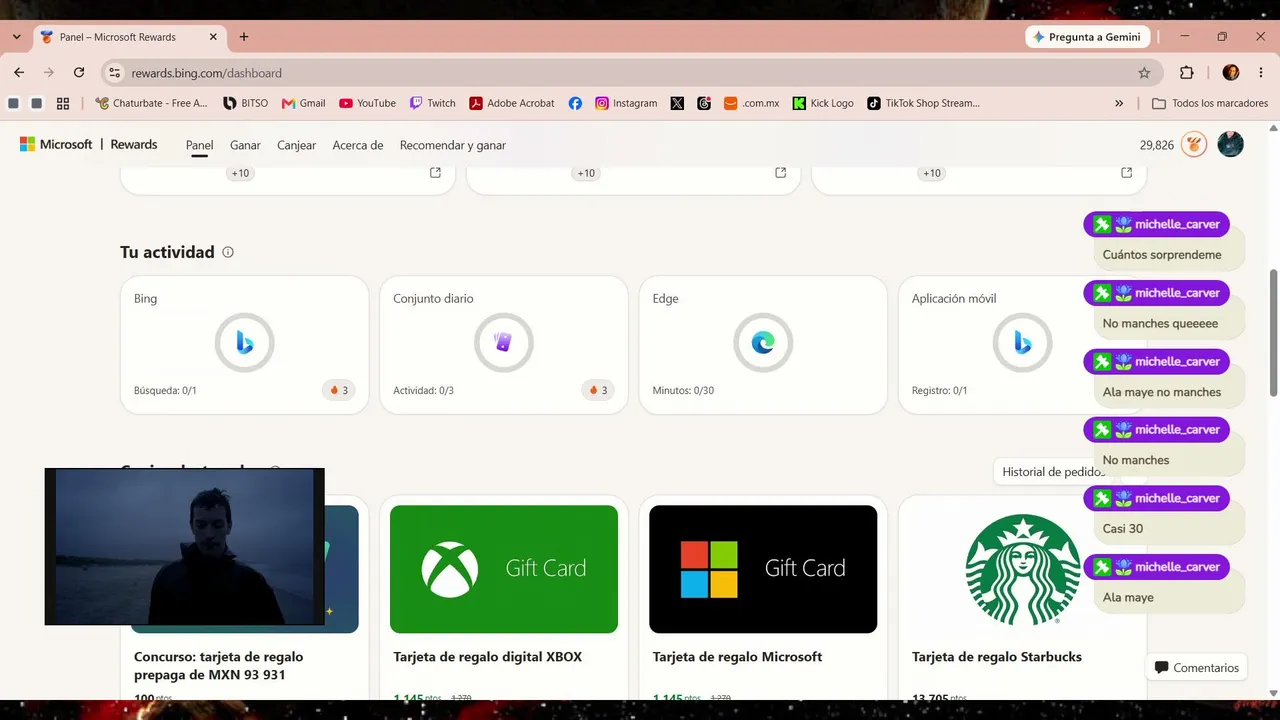Open Tarjeta de regalo digital XBOX title
Viewport: 1280px width, 720px height.
tap(487, 657)
